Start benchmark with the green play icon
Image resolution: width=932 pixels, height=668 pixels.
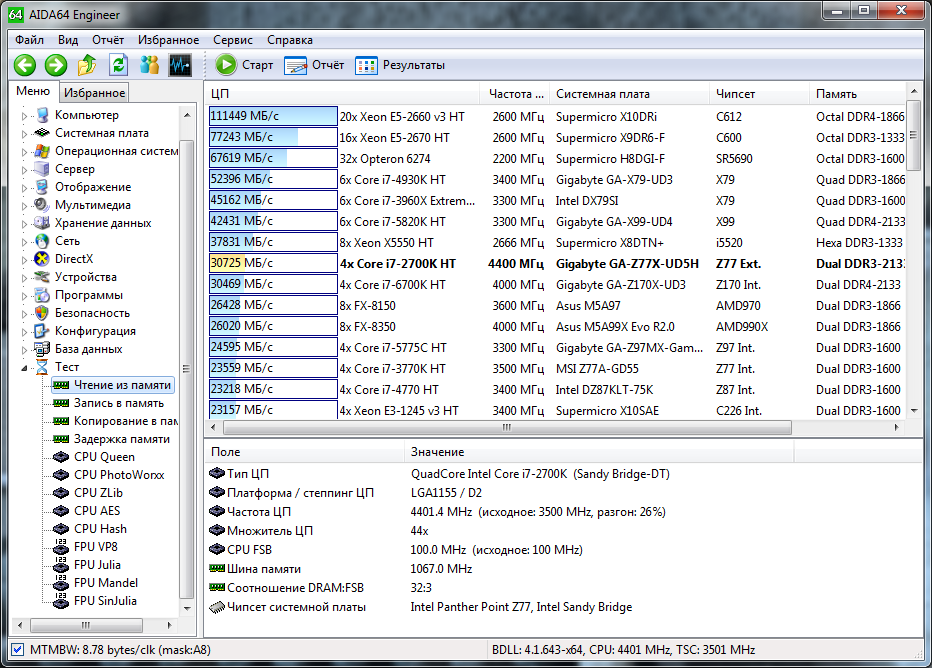[x=226, y=65]
